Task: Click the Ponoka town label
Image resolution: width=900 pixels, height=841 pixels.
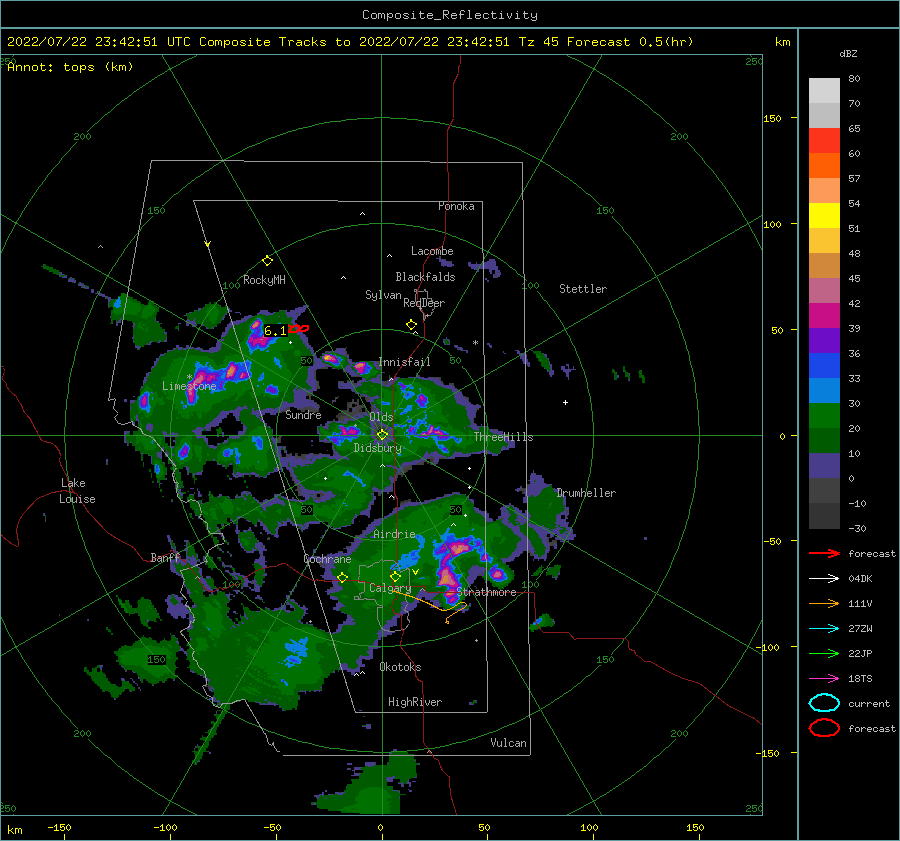Action: 456,206
